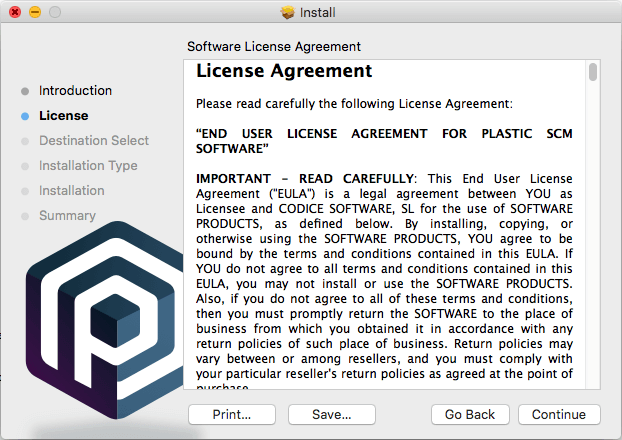Click the 'Software License Agreement' title text
The width and height of the screenshot is (622, 440).
[274, 46]
